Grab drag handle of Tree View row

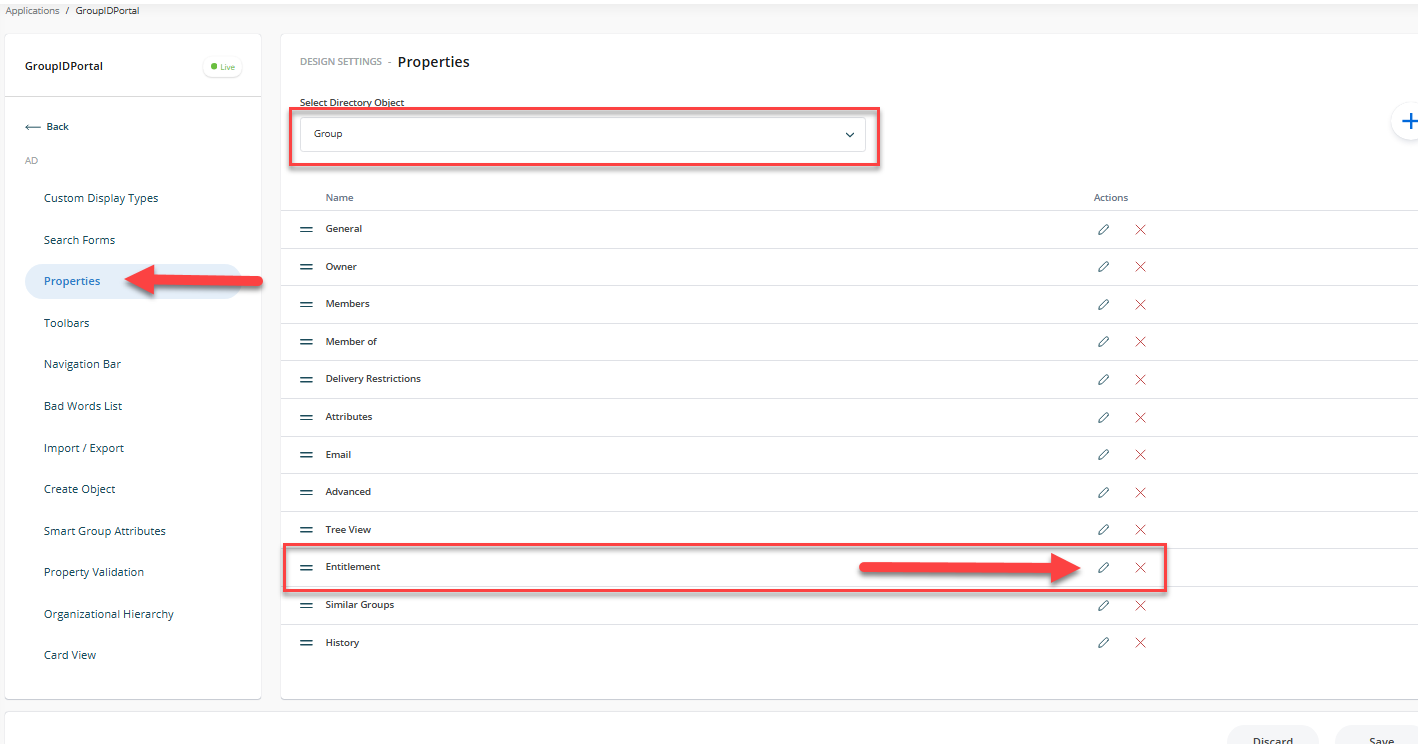307,530
